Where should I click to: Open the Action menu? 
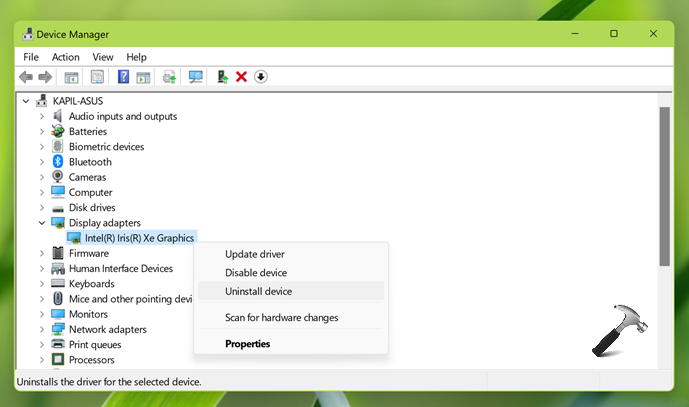tap(65, 57)
